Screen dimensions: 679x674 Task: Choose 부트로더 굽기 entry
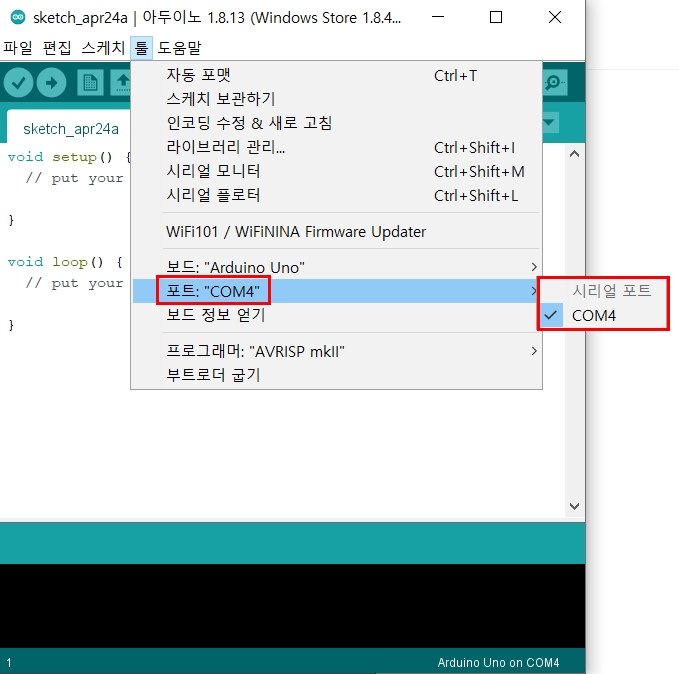click(x=337, y=375)
